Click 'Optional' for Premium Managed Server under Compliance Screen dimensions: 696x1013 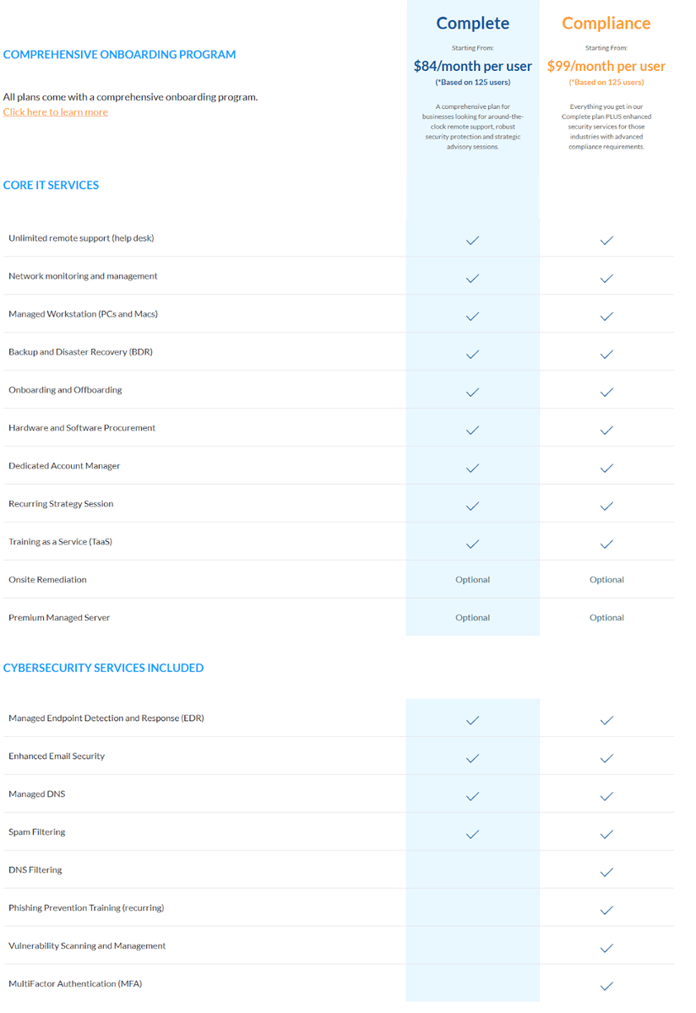click(606, 618)
